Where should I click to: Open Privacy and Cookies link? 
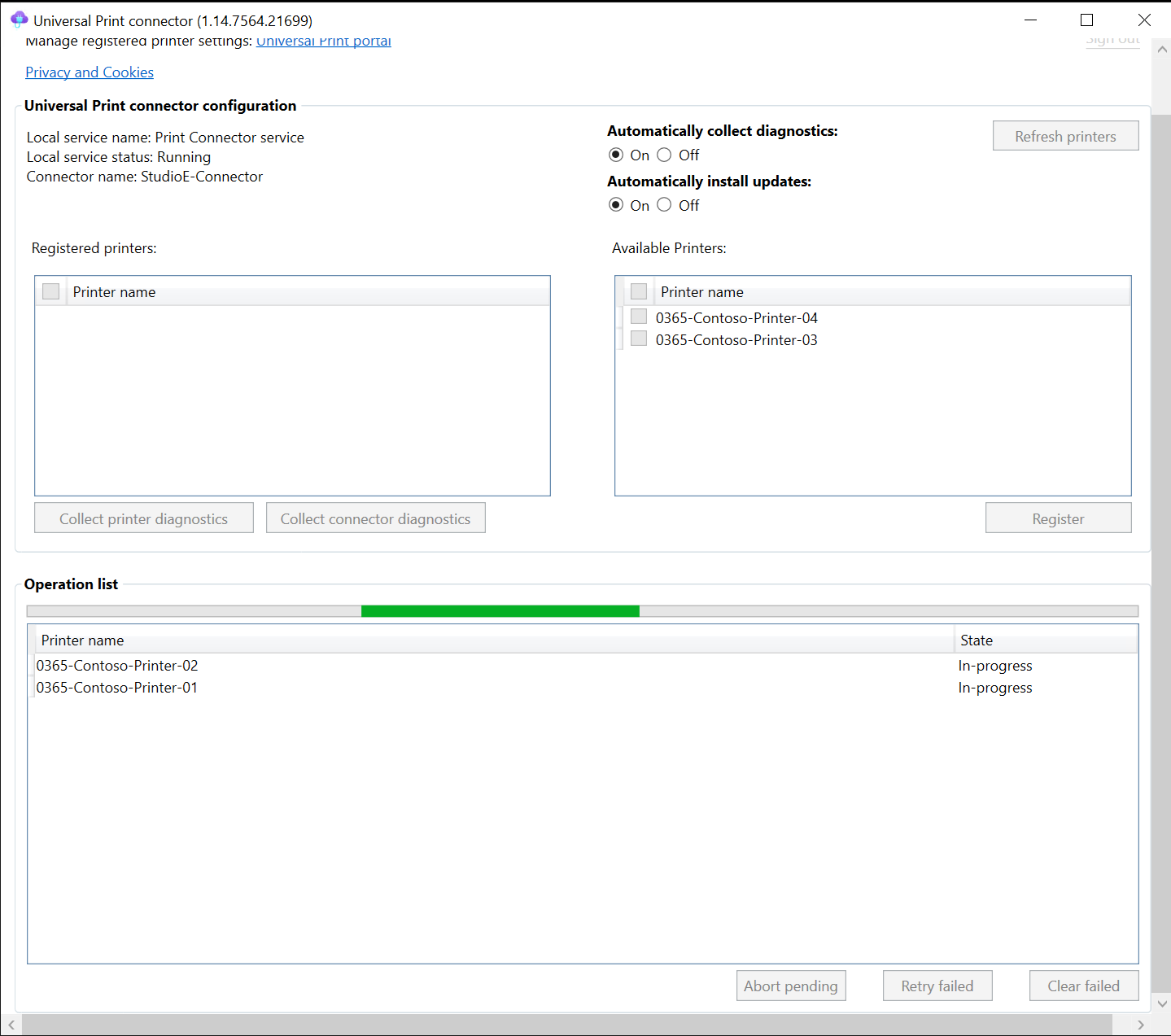click(x=90, y=72)
